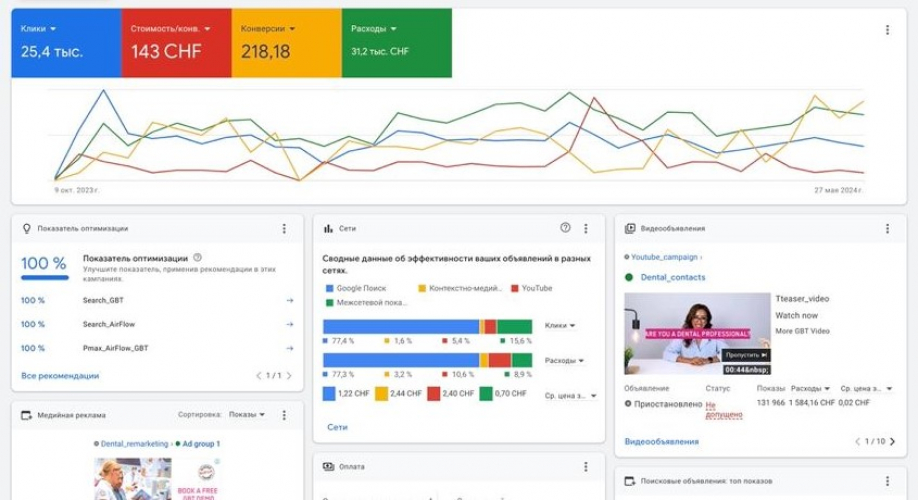Open the Ad group 1 link
918x500 pixels.
point(201,444)
